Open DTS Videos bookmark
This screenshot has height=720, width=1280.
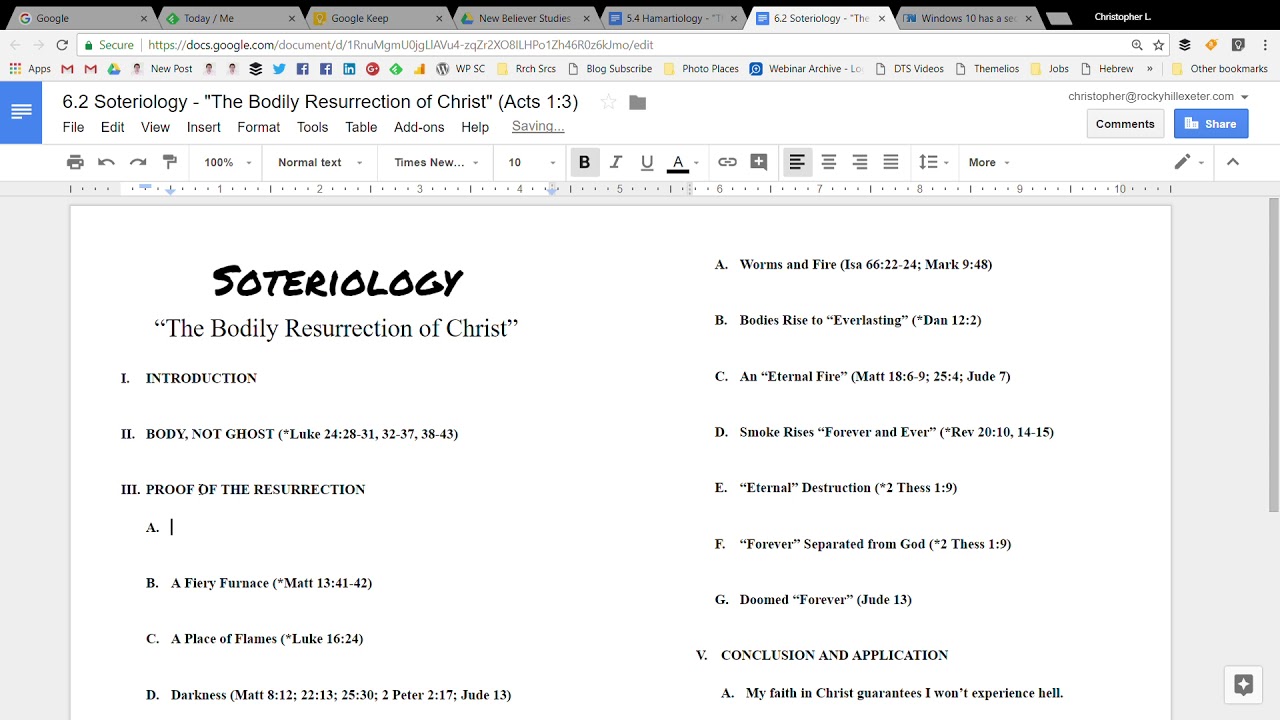909,69
